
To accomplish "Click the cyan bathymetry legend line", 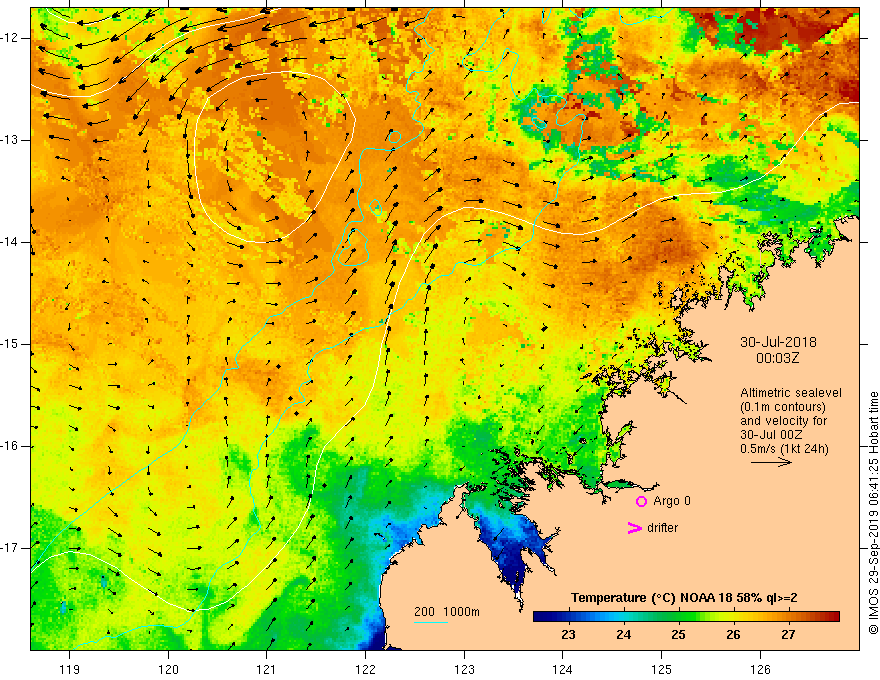I will point(431,623).
